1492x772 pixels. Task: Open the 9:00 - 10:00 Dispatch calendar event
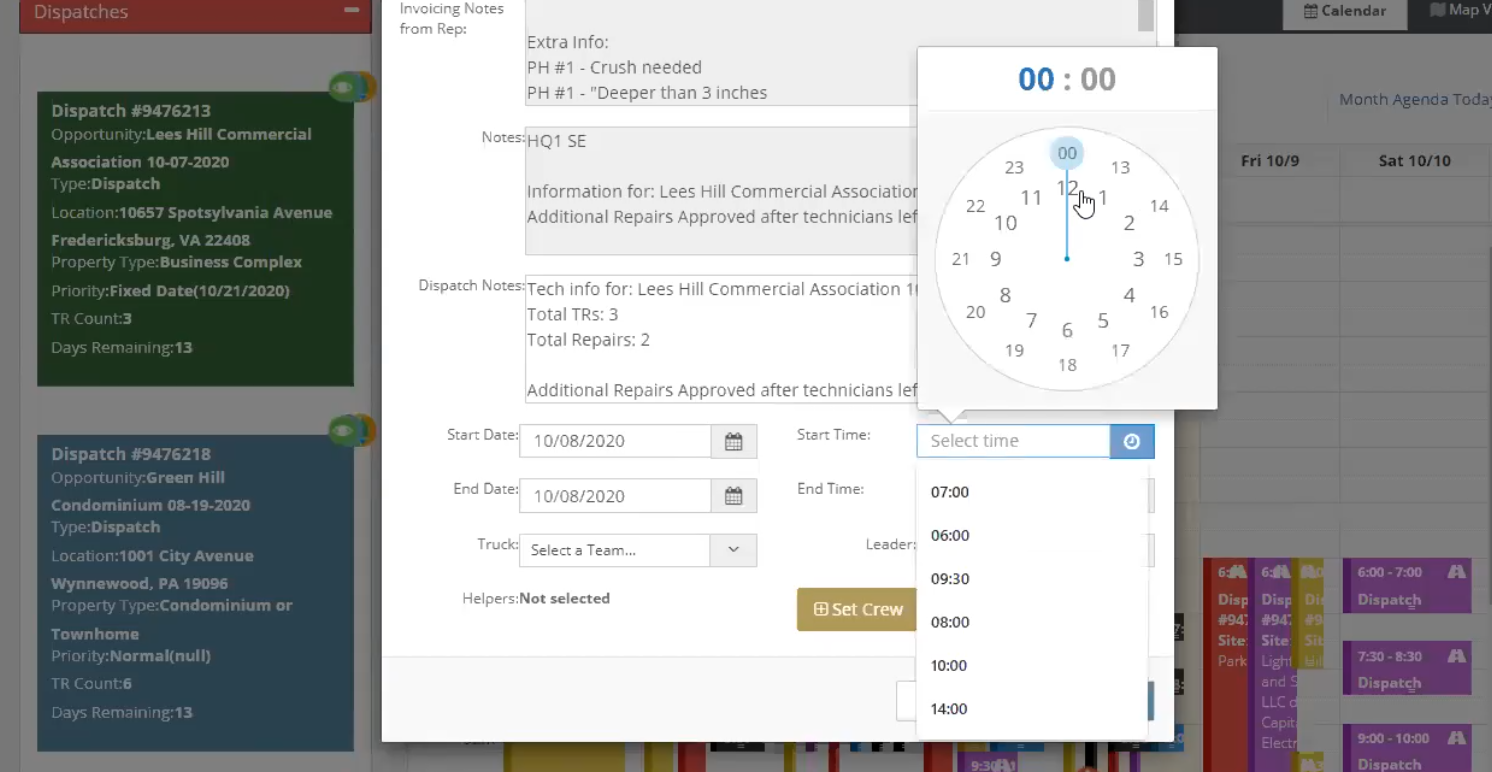click(x=1407, y=750)
